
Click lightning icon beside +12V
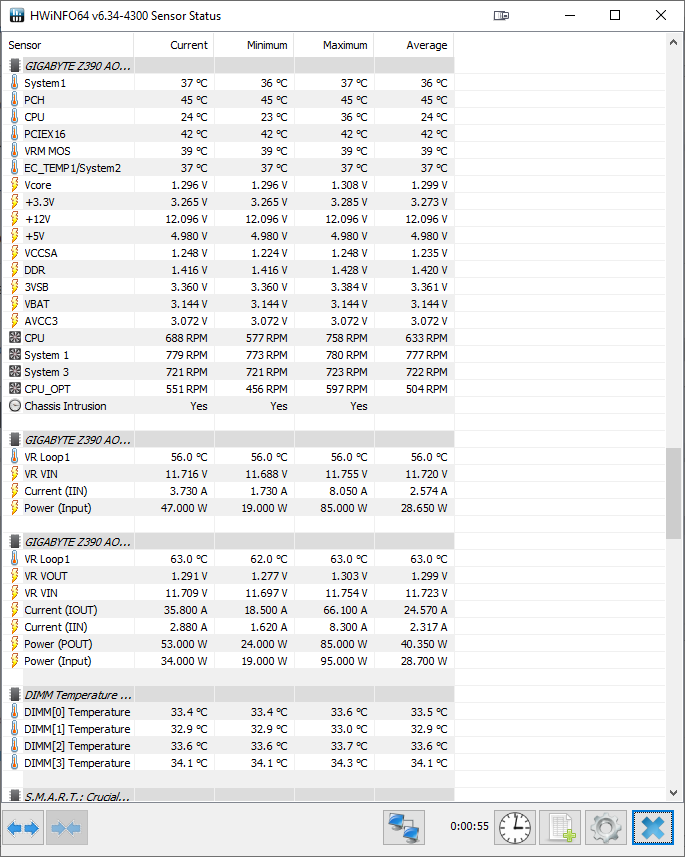click(15, 219)
